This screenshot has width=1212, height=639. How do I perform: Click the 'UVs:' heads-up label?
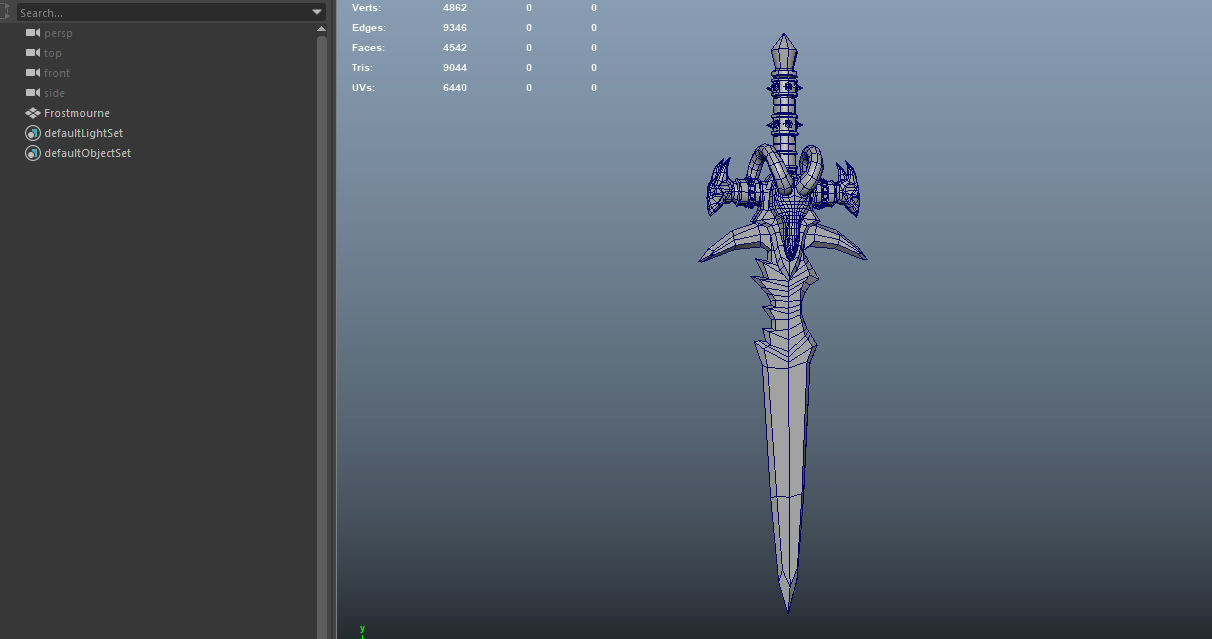(x=363, y=87)
